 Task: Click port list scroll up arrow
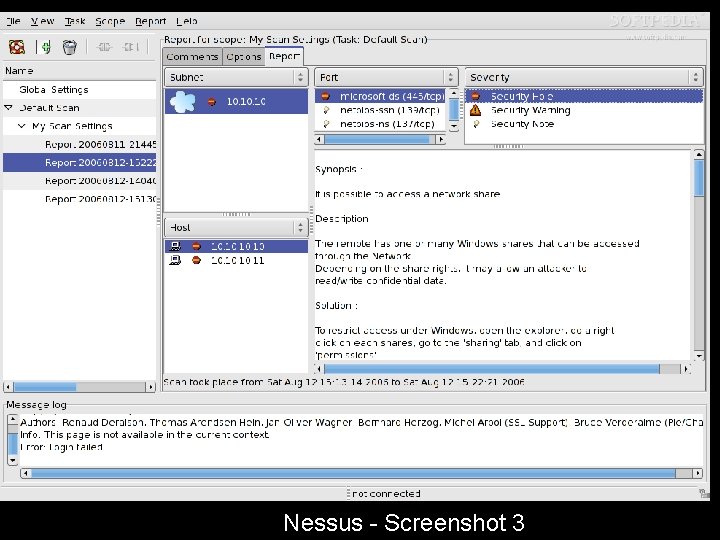[x=454, y=93]
